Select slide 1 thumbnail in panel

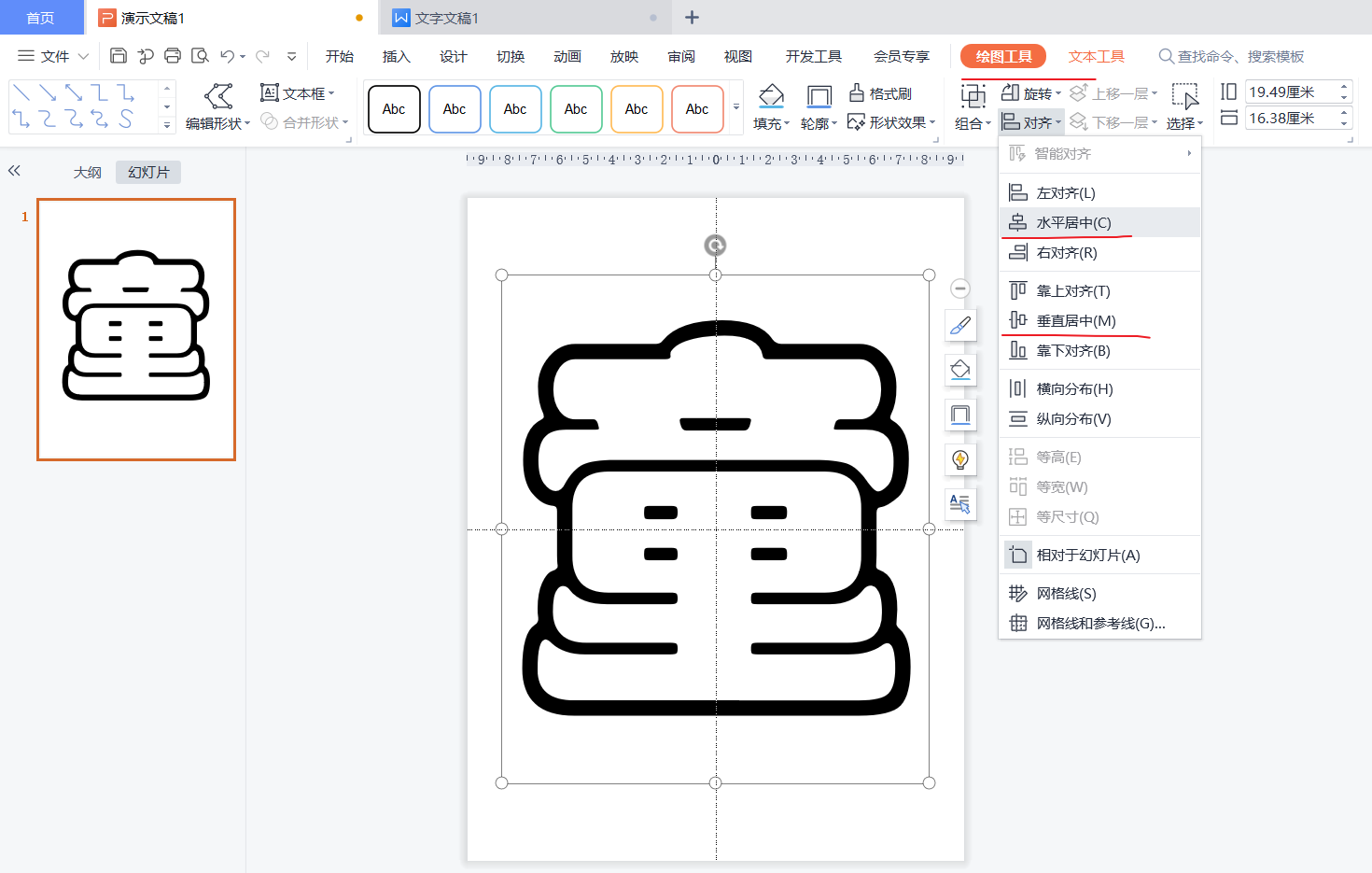[136, 330]
